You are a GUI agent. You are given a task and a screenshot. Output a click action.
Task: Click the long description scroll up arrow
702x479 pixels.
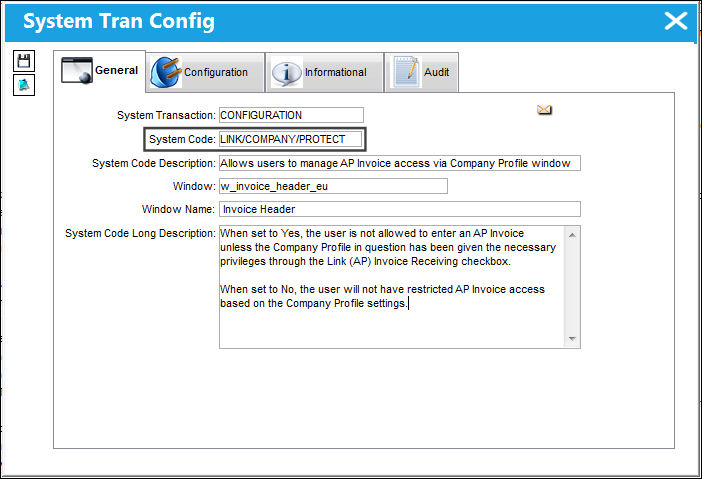point(572,235)
